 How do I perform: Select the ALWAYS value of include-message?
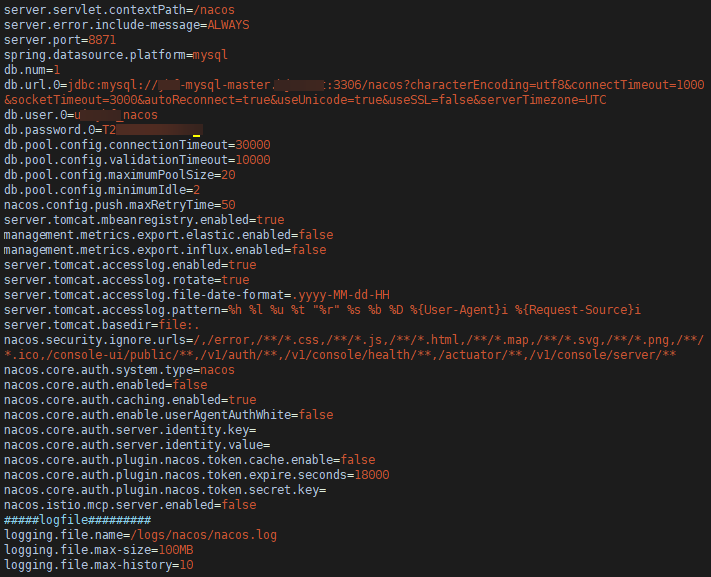(x=228, y=25)
